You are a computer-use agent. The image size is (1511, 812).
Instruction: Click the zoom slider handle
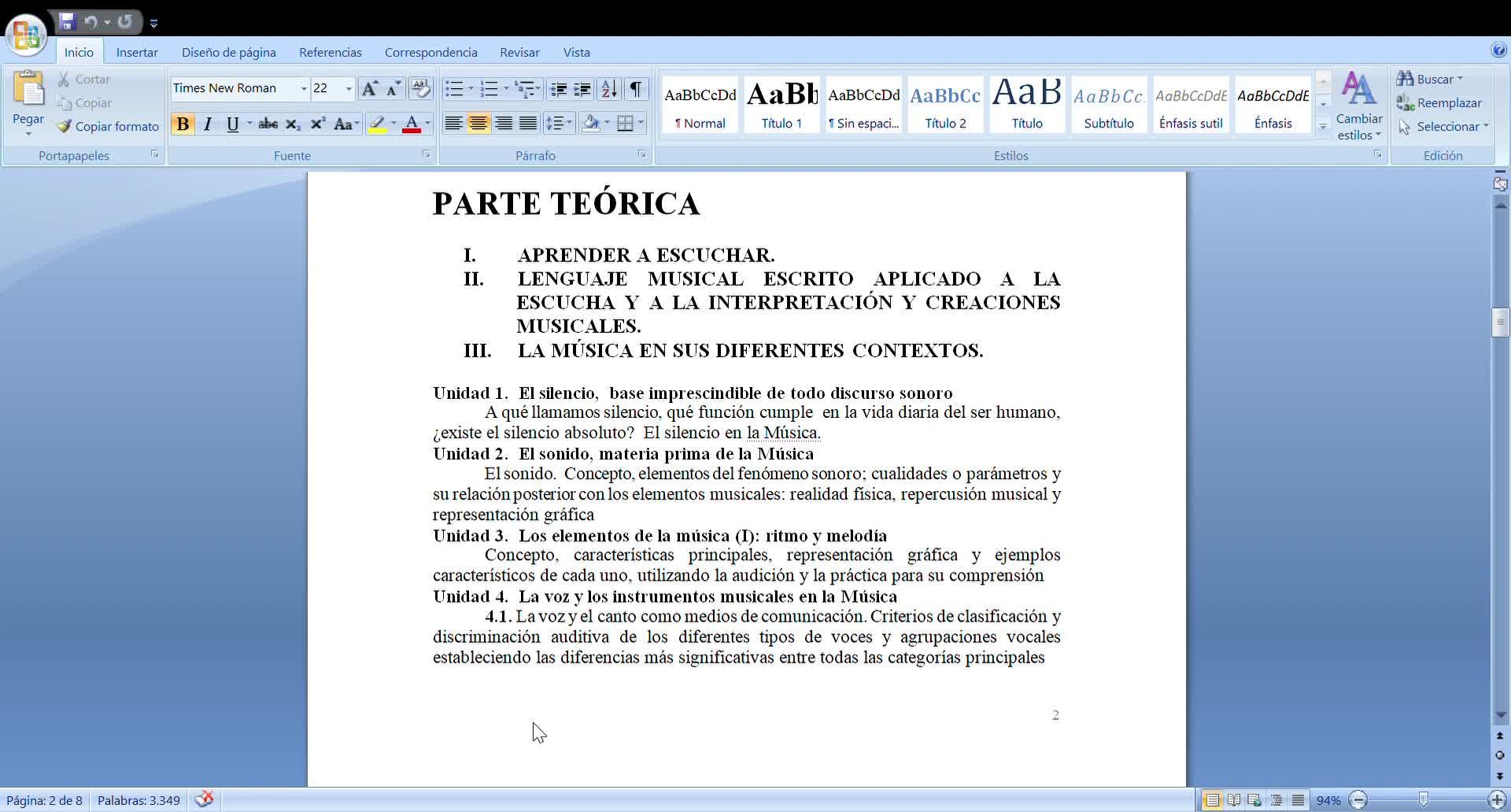(1423, 800)
